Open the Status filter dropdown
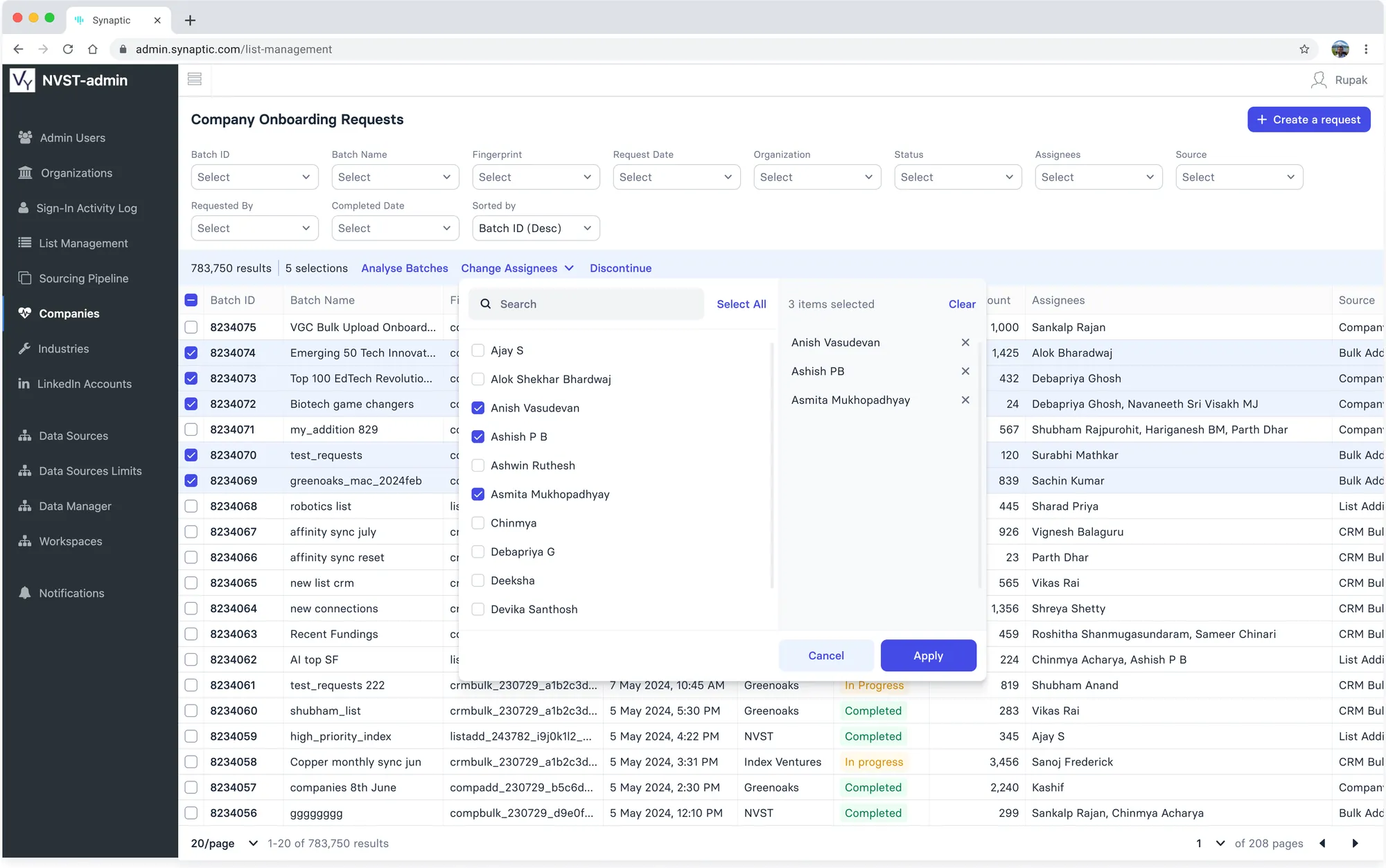 pos(958,177)
